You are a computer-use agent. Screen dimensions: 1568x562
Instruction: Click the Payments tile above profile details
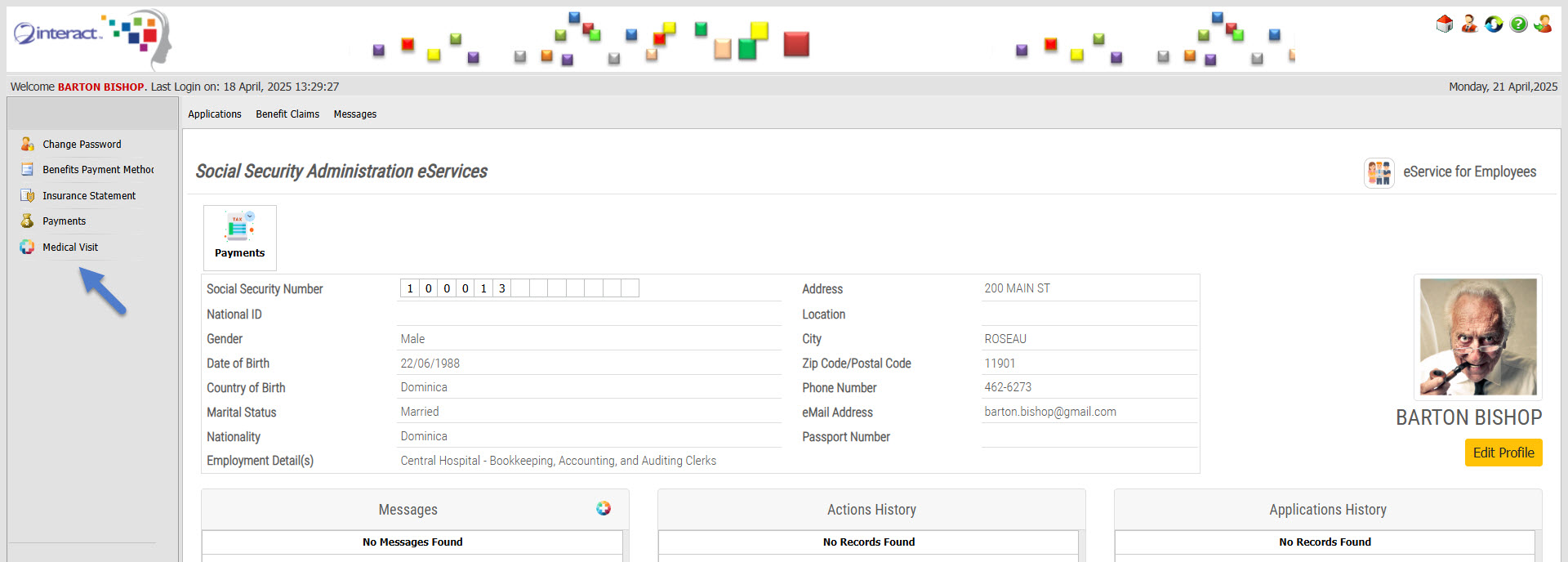[x=239, y=238]
